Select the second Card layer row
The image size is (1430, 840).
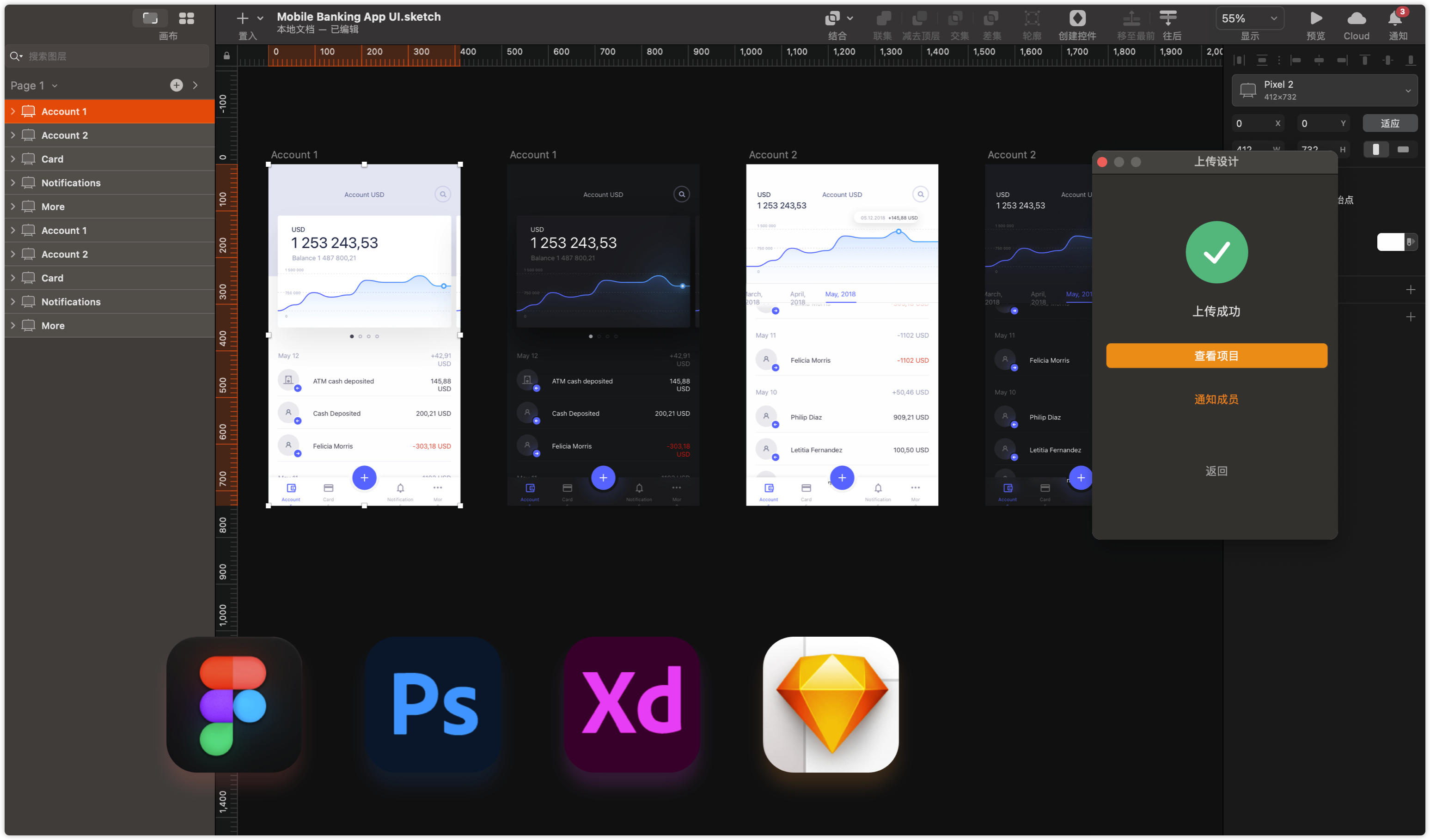click(x=110, y=278)
